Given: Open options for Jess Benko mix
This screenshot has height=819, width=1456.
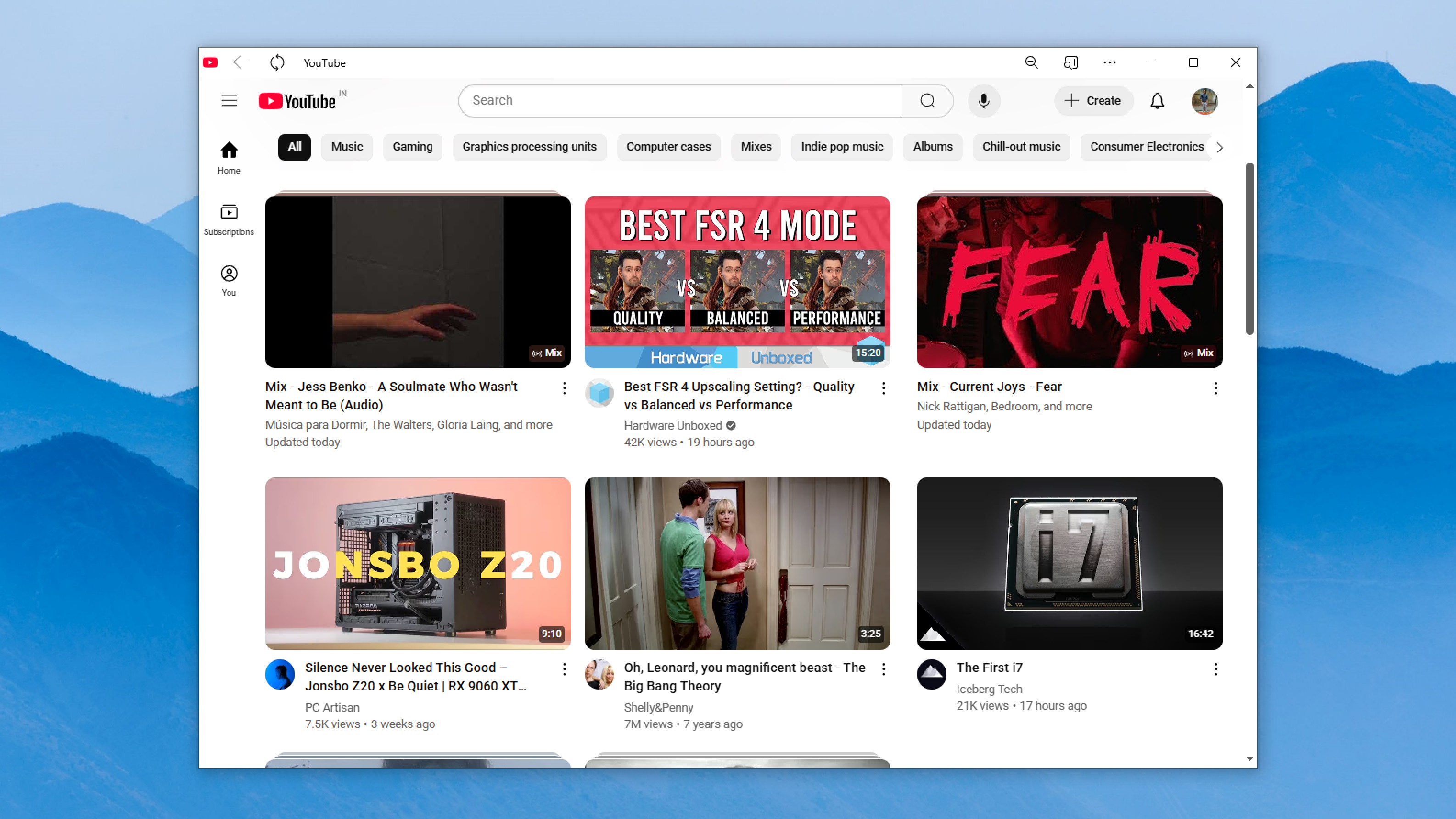Looking at the screenshot, I should 564,388.
